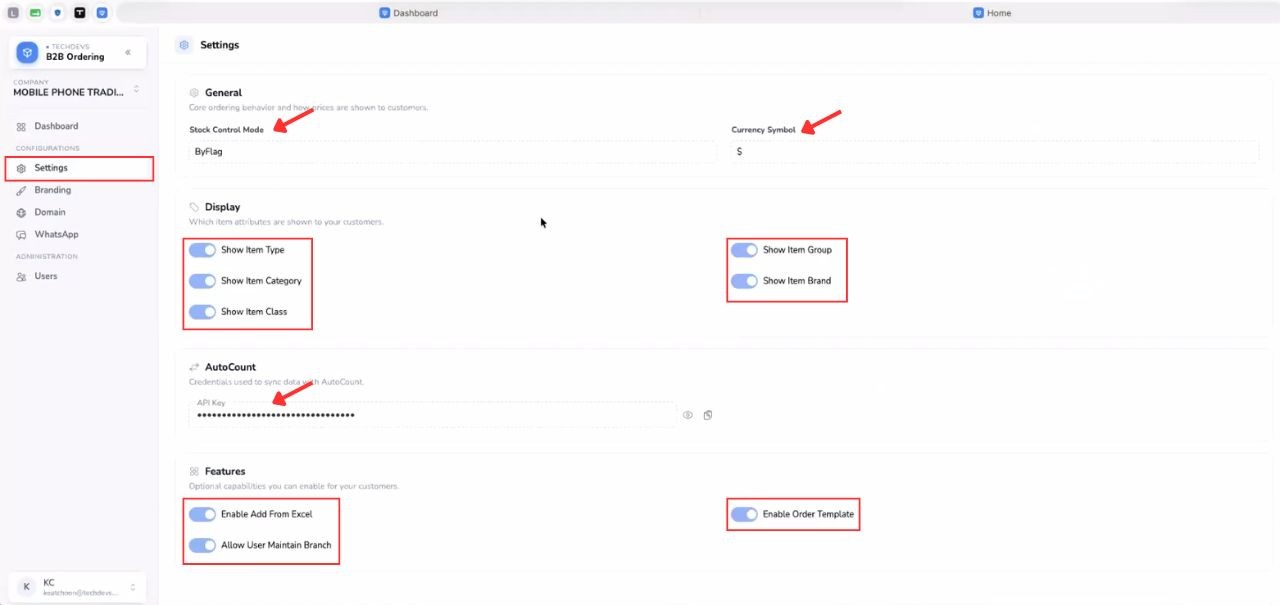Open the company selector chevron for MOBILE PHONE TRADI...
The width and height of the screenshot is (1280, 605).
(x=136, y=89)
